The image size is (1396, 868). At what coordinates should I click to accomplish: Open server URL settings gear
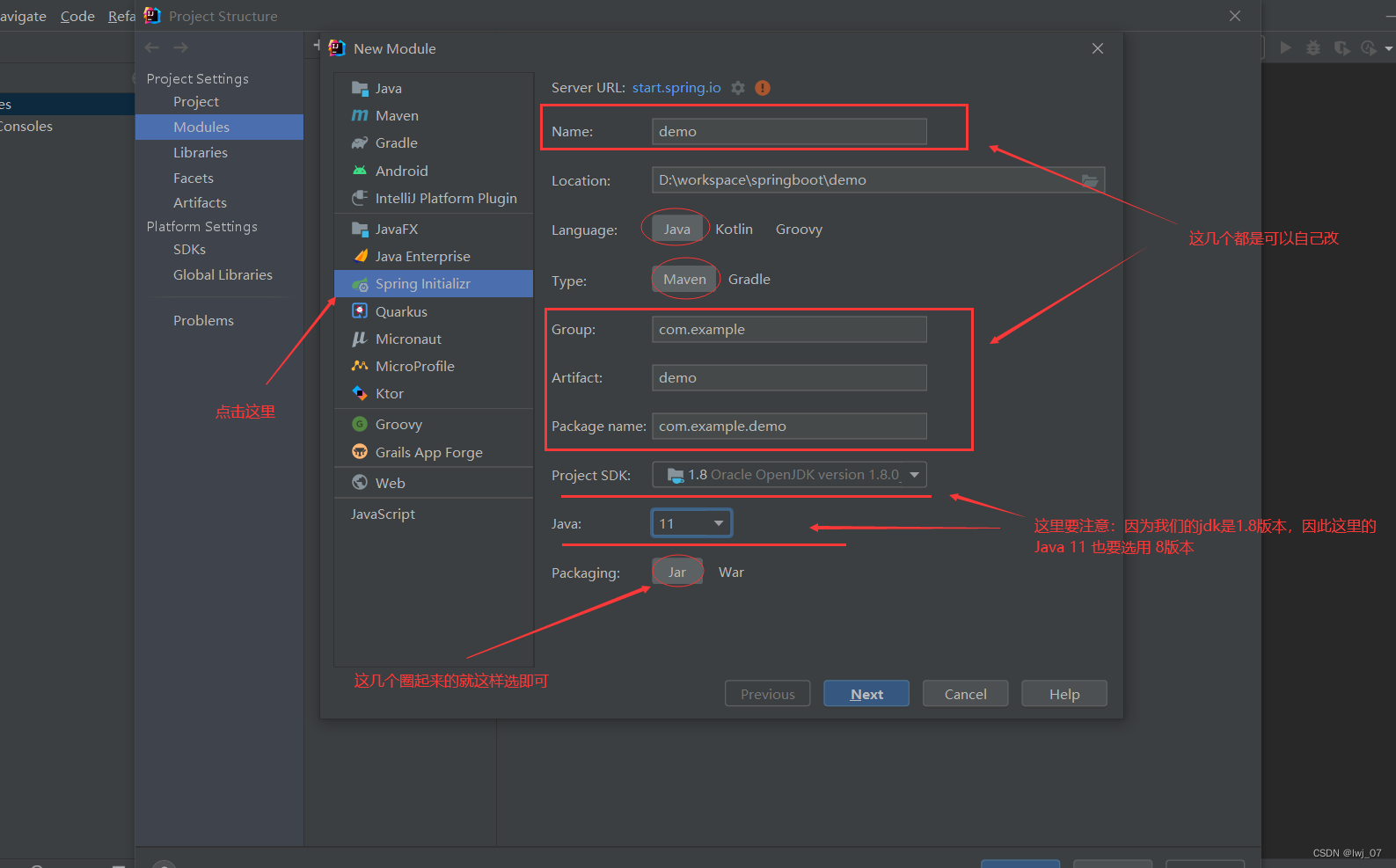point(738,88)
